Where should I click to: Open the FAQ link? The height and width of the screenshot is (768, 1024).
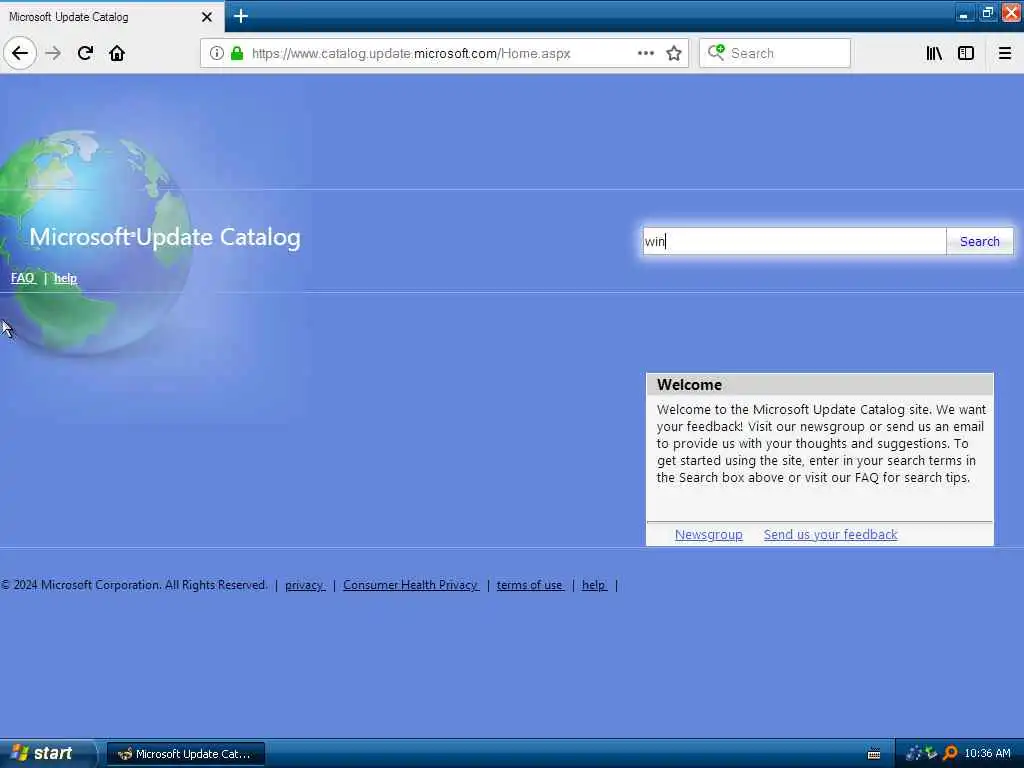click(23, 278)
